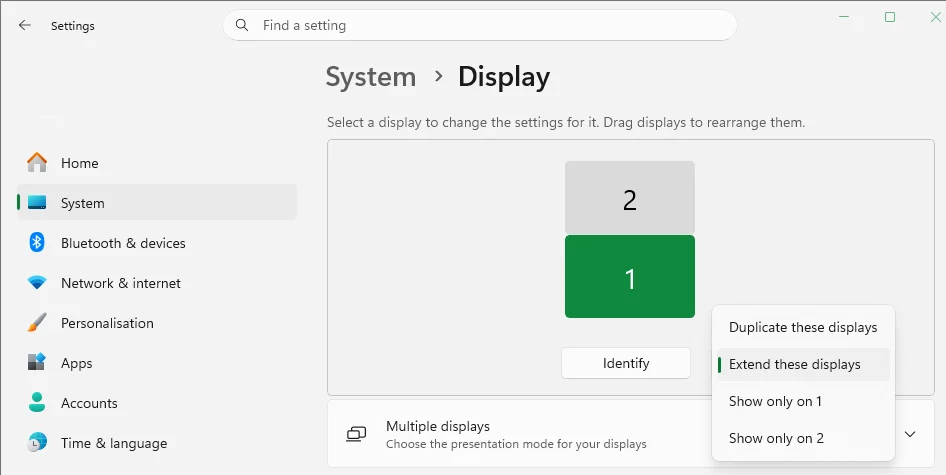Click the back arrow in Settings

(24, 25)
